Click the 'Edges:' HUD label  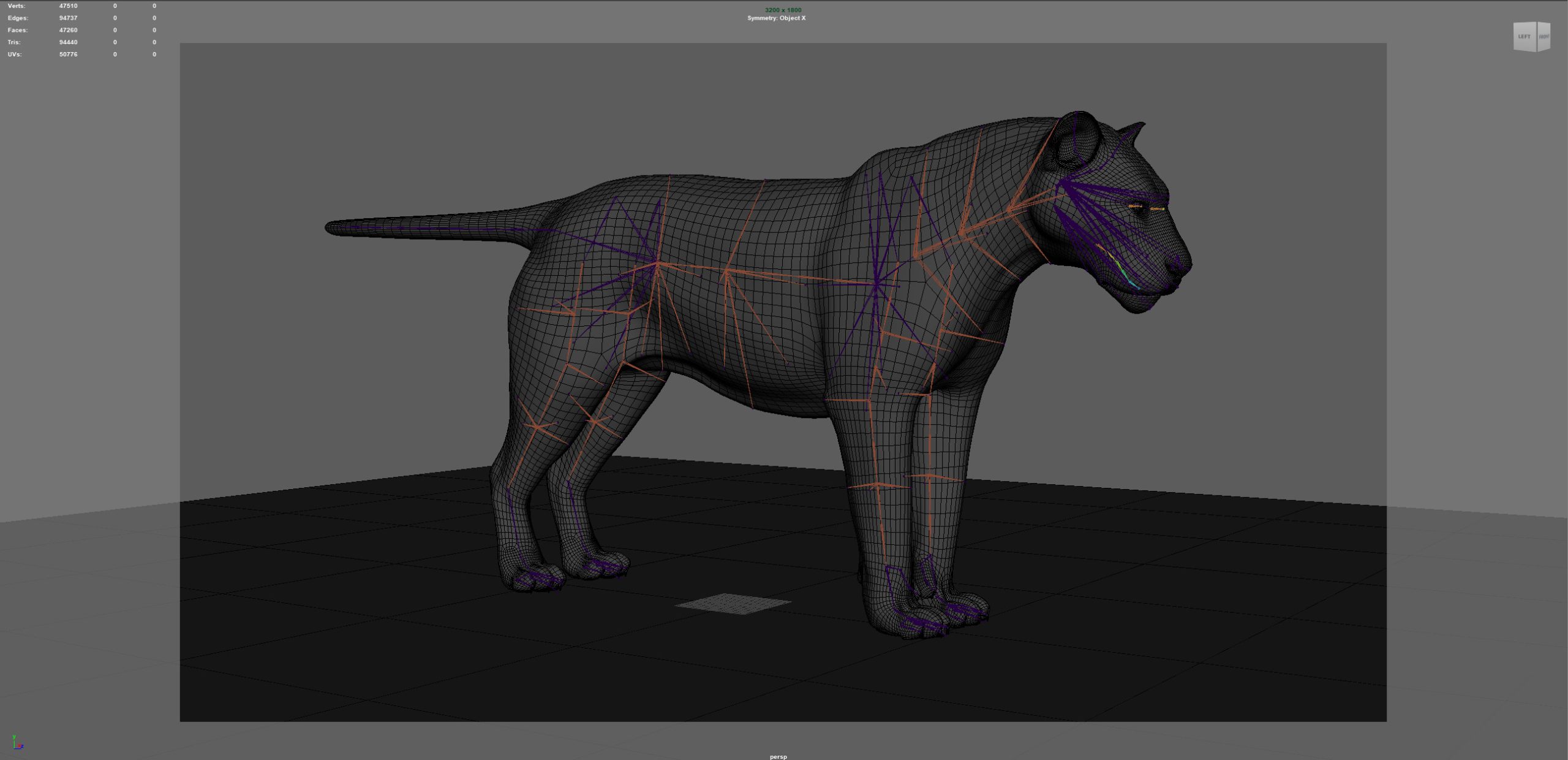point(18,18)
